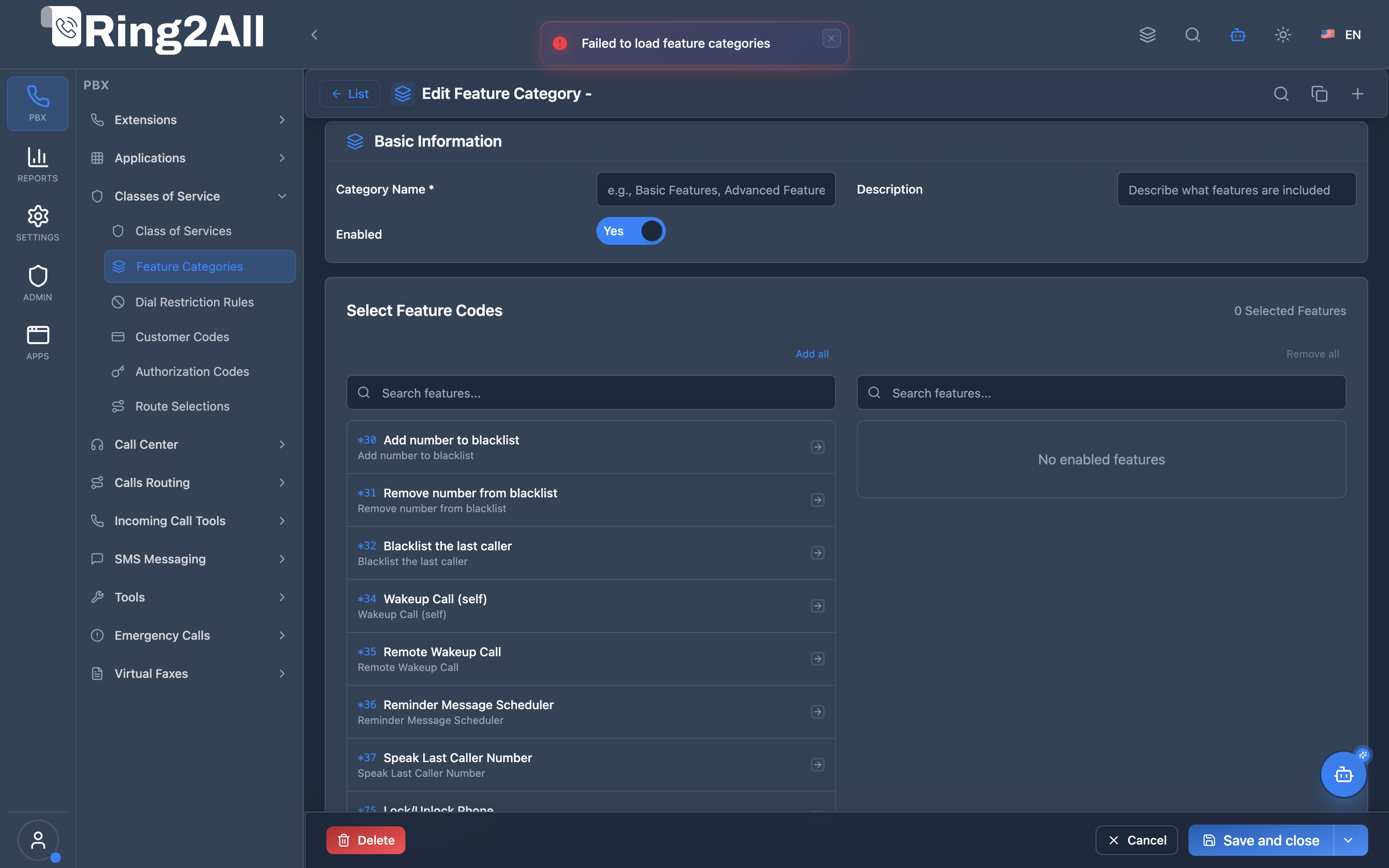
Task: Dismiss the failed to load notification
Action: (831, 39)
